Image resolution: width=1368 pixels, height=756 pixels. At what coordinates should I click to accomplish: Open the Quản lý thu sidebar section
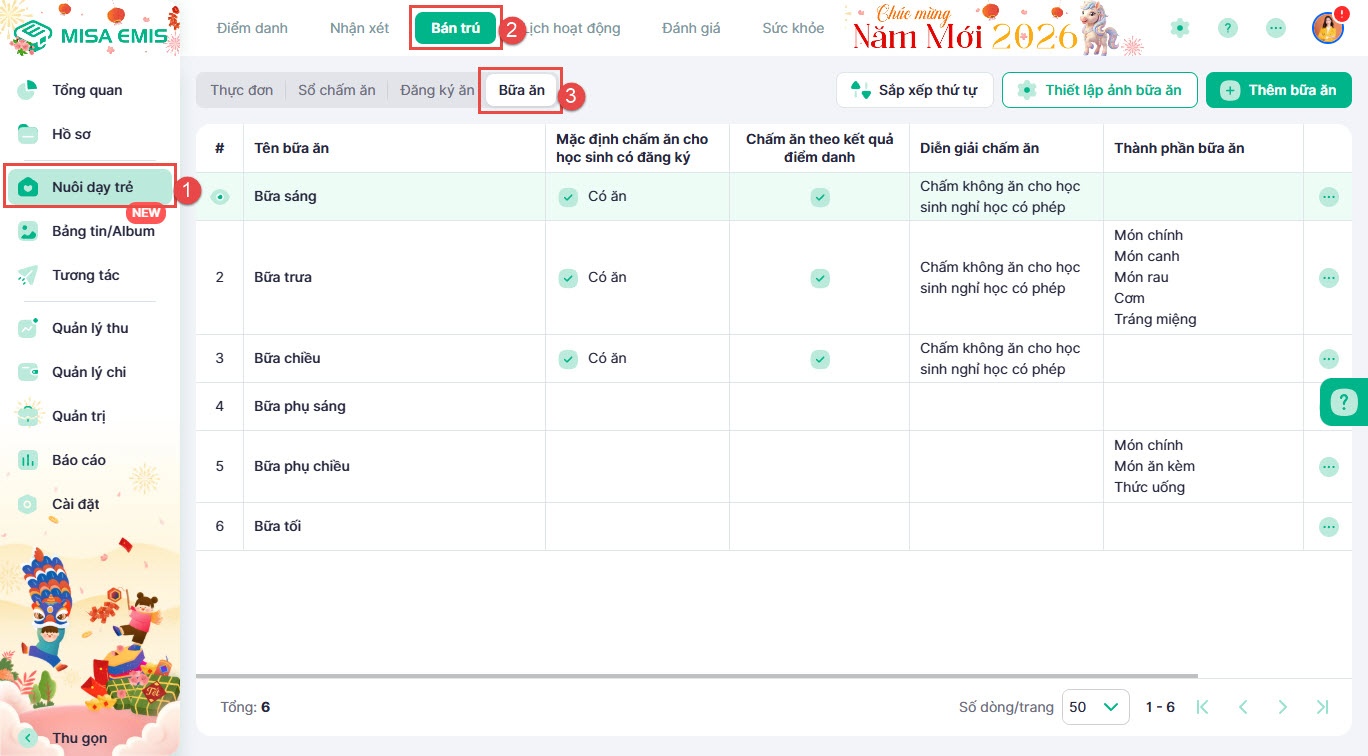(90, 328)
